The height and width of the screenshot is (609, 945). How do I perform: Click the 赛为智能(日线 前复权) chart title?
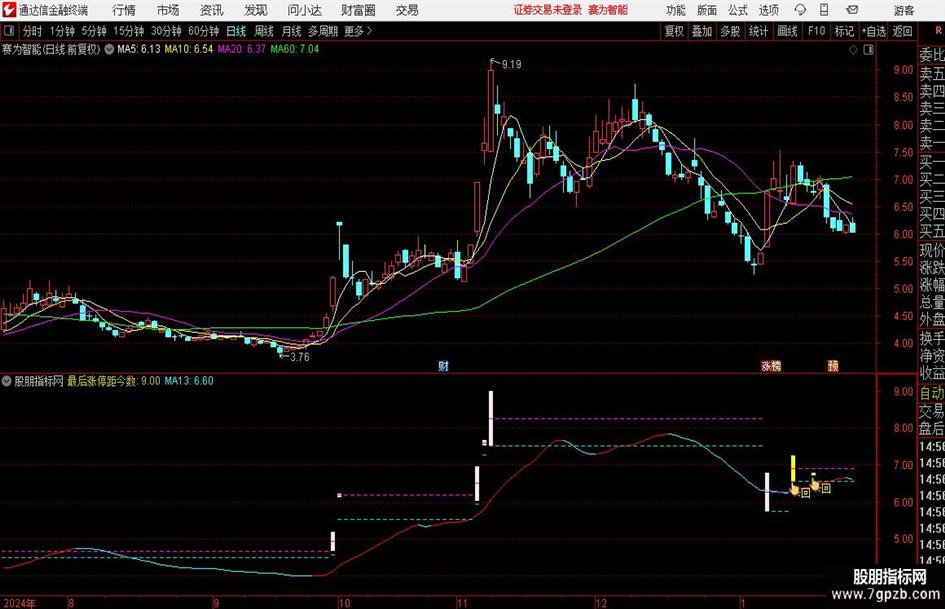pyautogui.click(x=51, y=49)
